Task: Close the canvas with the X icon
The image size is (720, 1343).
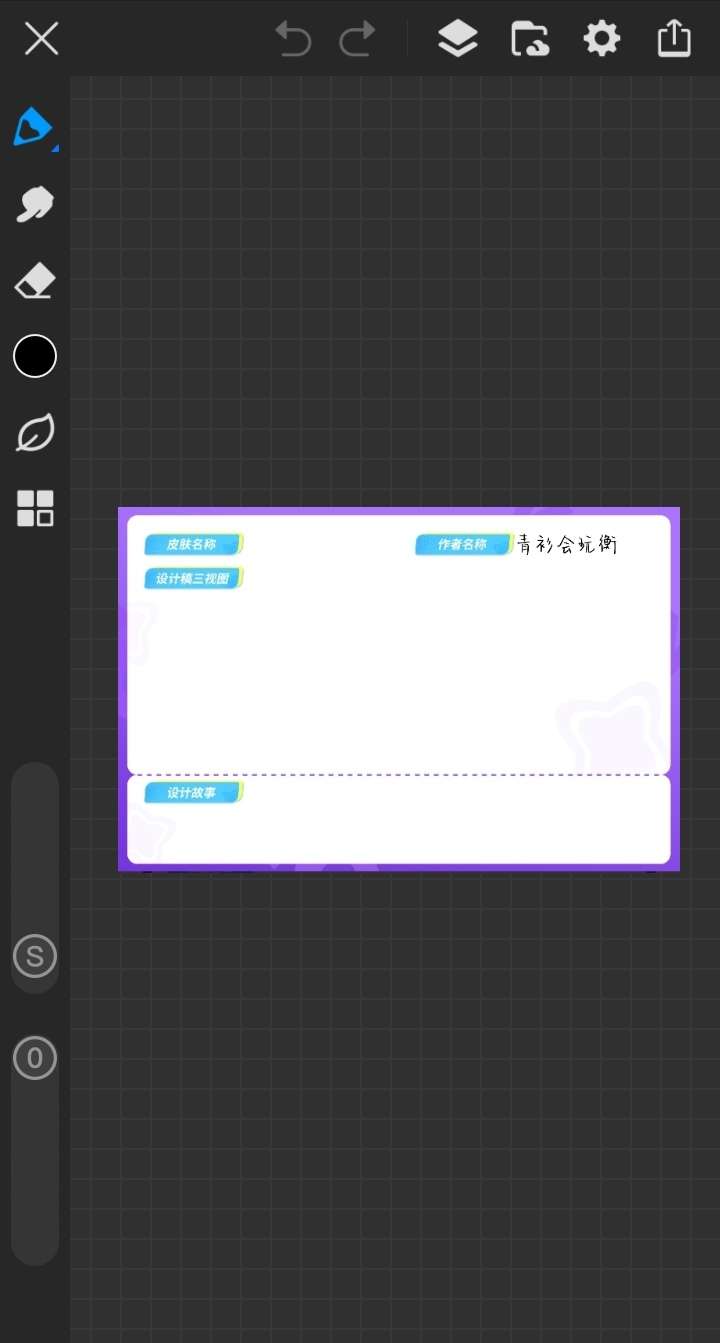Action: point(41,39)
